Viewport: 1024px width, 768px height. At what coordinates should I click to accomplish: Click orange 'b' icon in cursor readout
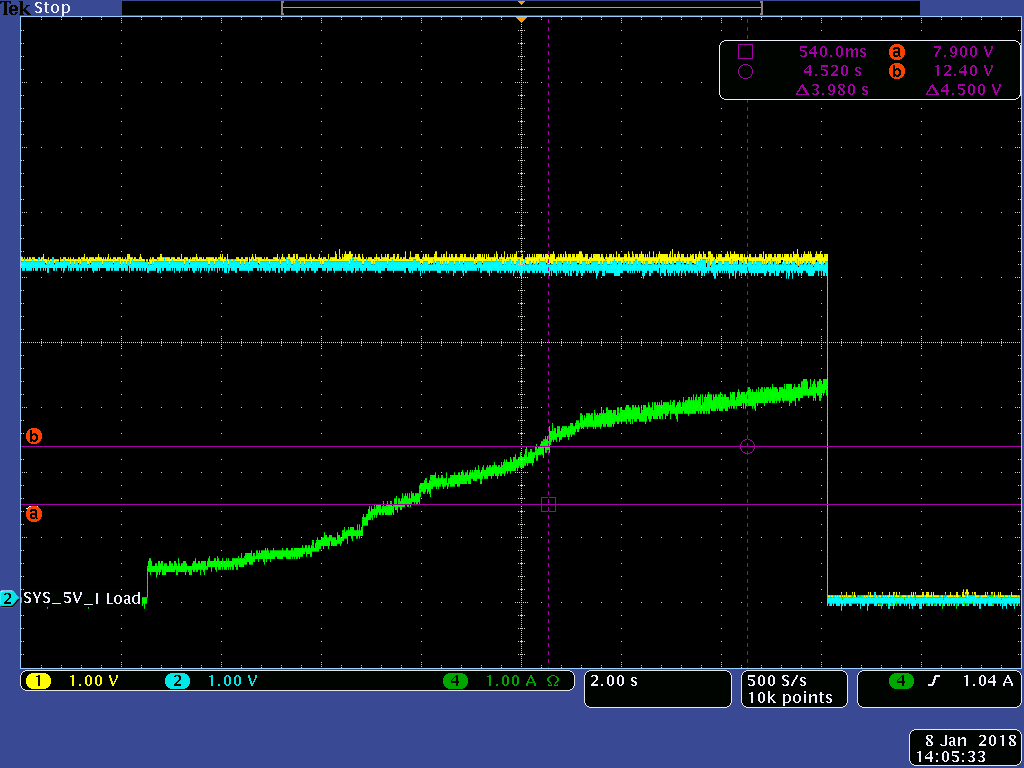click(897, 71)
